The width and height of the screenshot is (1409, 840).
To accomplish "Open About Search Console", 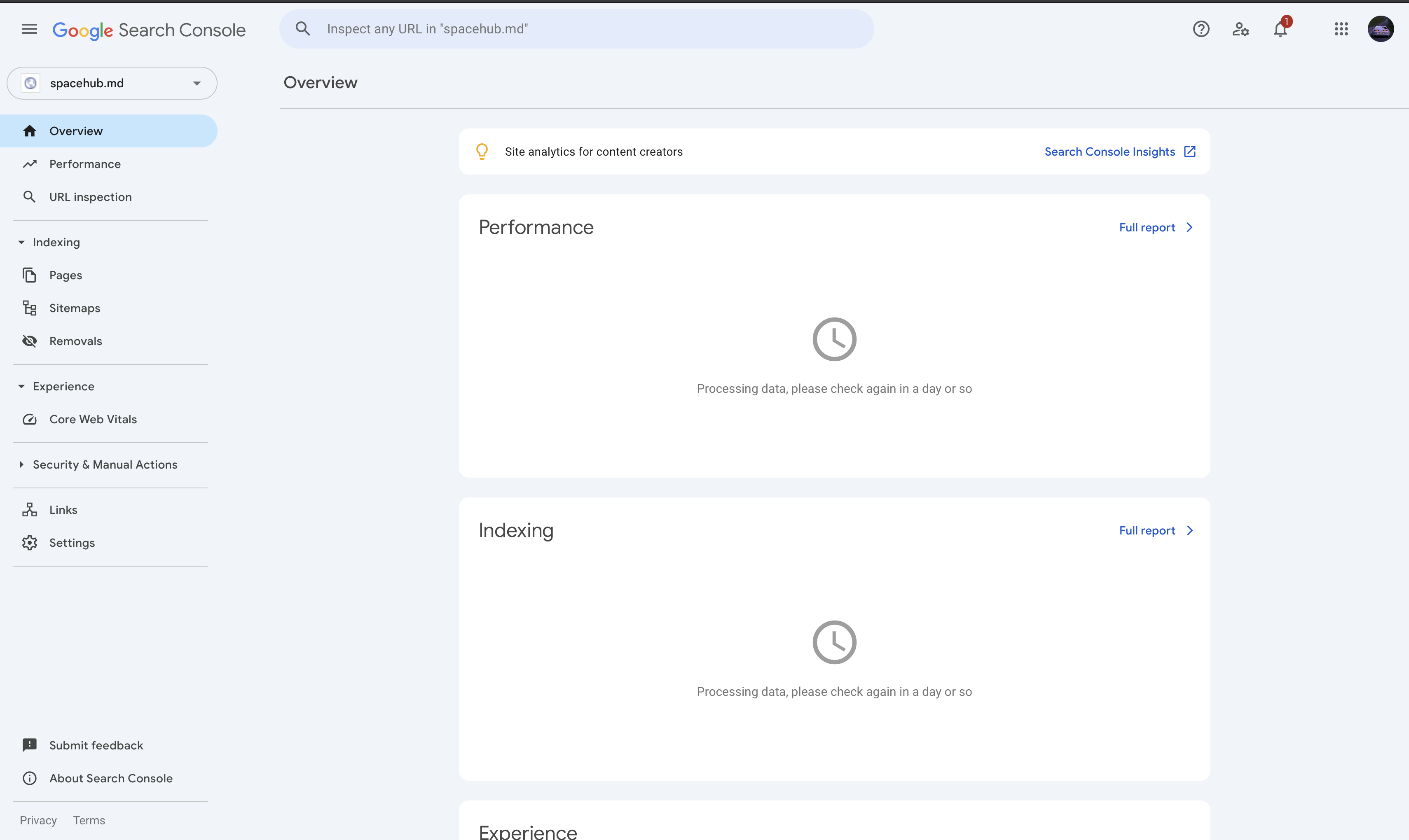I will coord(111,778).
